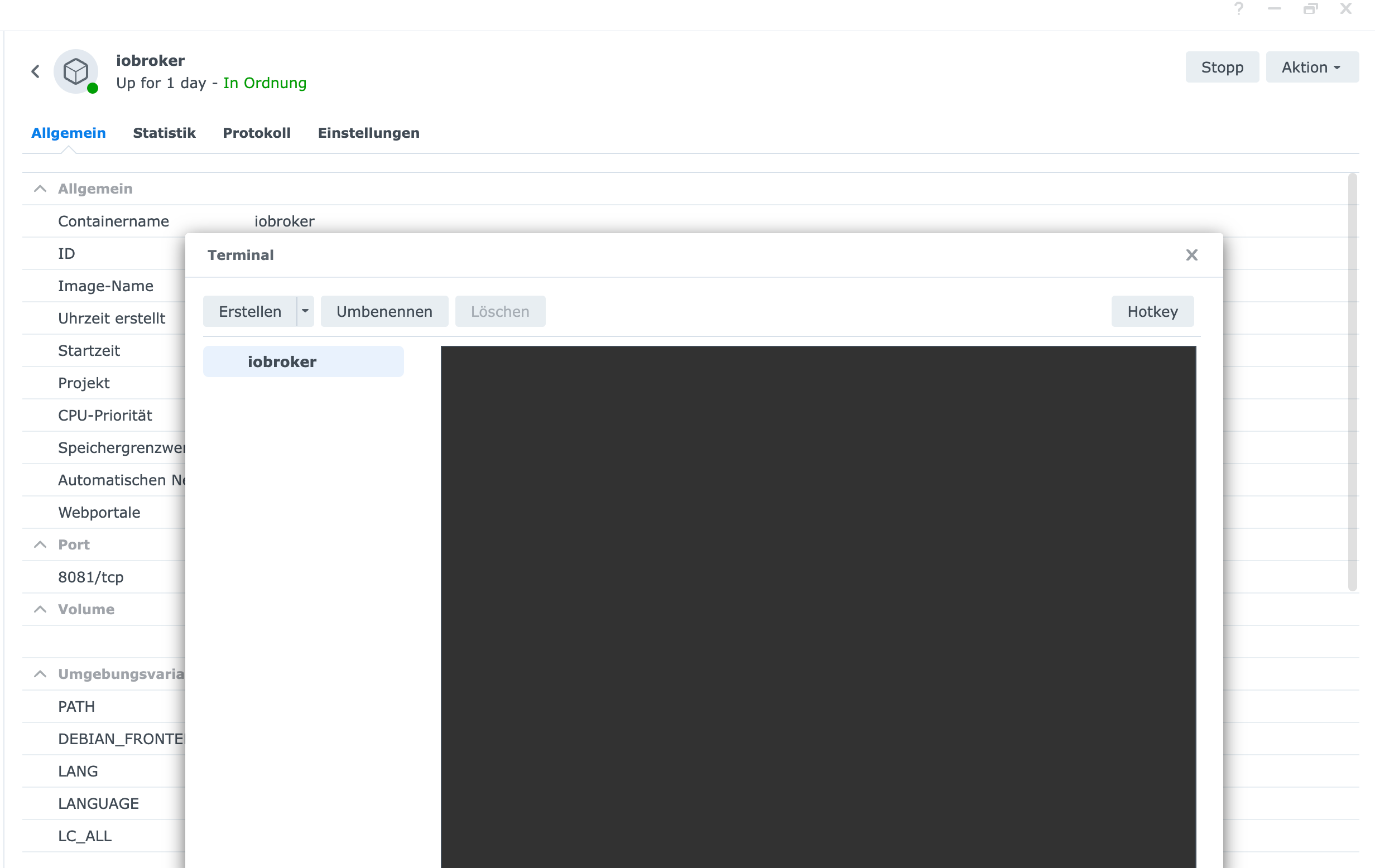Image resolution: width=1375 pixels, height=868 pixels.
Task: Collapse the Allgemein section
Action: (40, 189)
